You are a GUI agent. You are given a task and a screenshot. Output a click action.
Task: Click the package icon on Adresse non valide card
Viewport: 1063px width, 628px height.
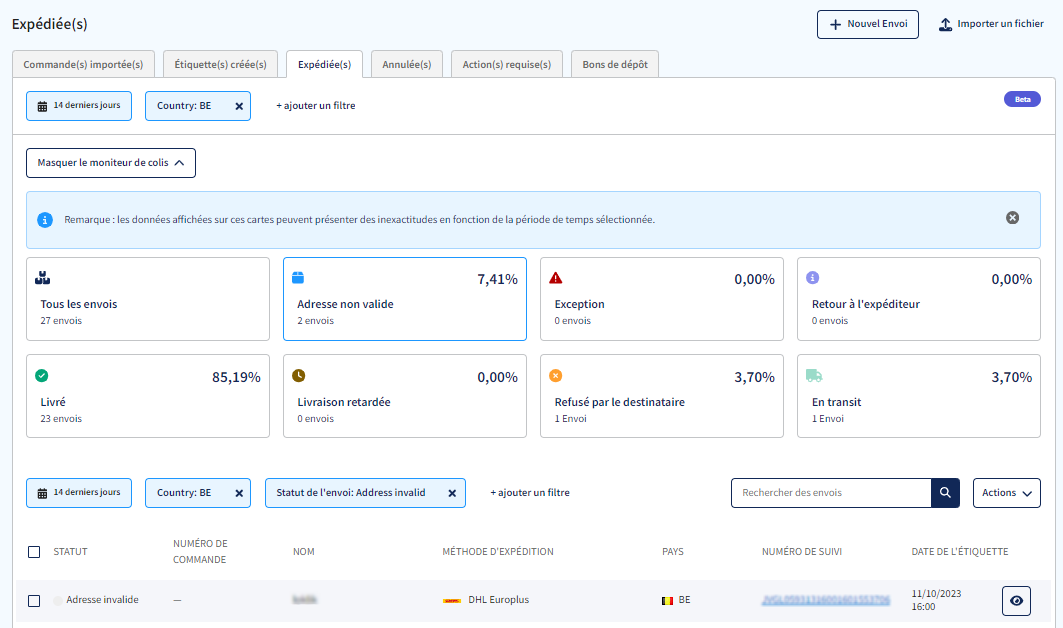coord(298,277)
